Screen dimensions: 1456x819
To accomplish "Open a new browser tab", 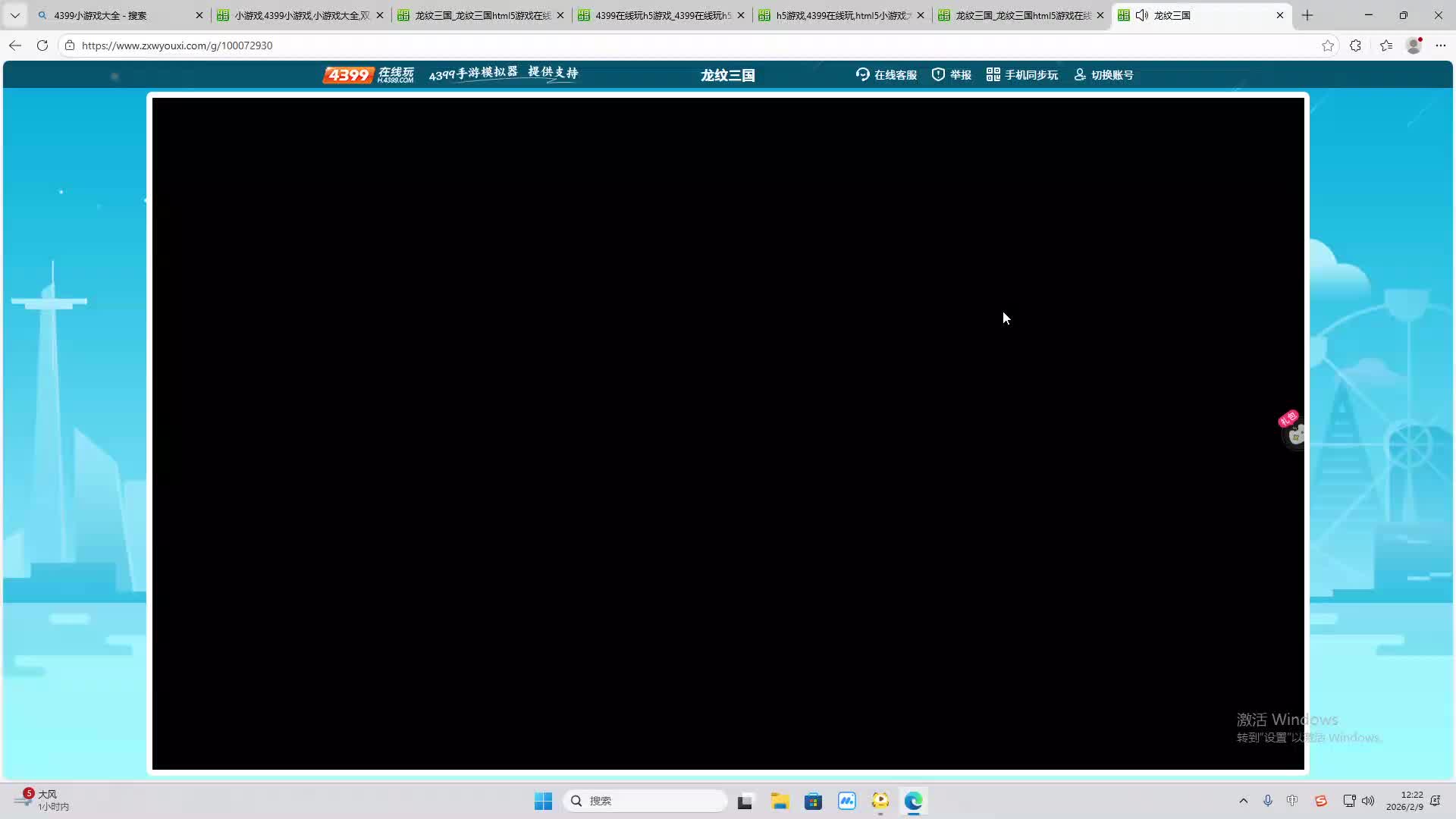I will 1307,15.
